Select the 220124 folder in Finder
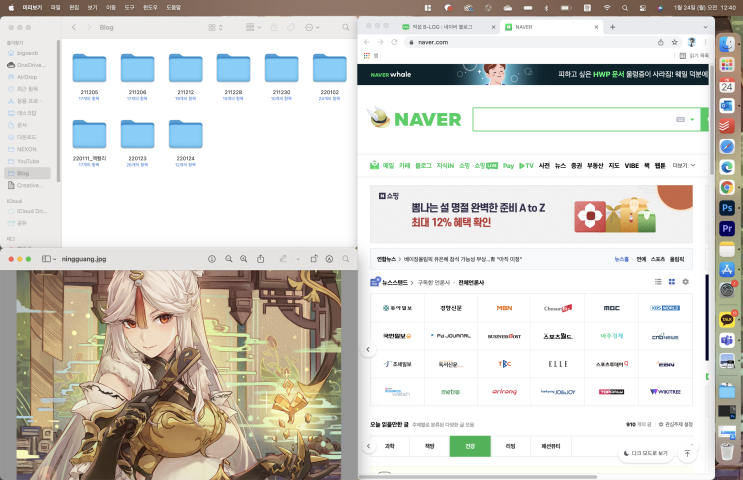This screenshot has width=743, height=480. click(185, 143)
